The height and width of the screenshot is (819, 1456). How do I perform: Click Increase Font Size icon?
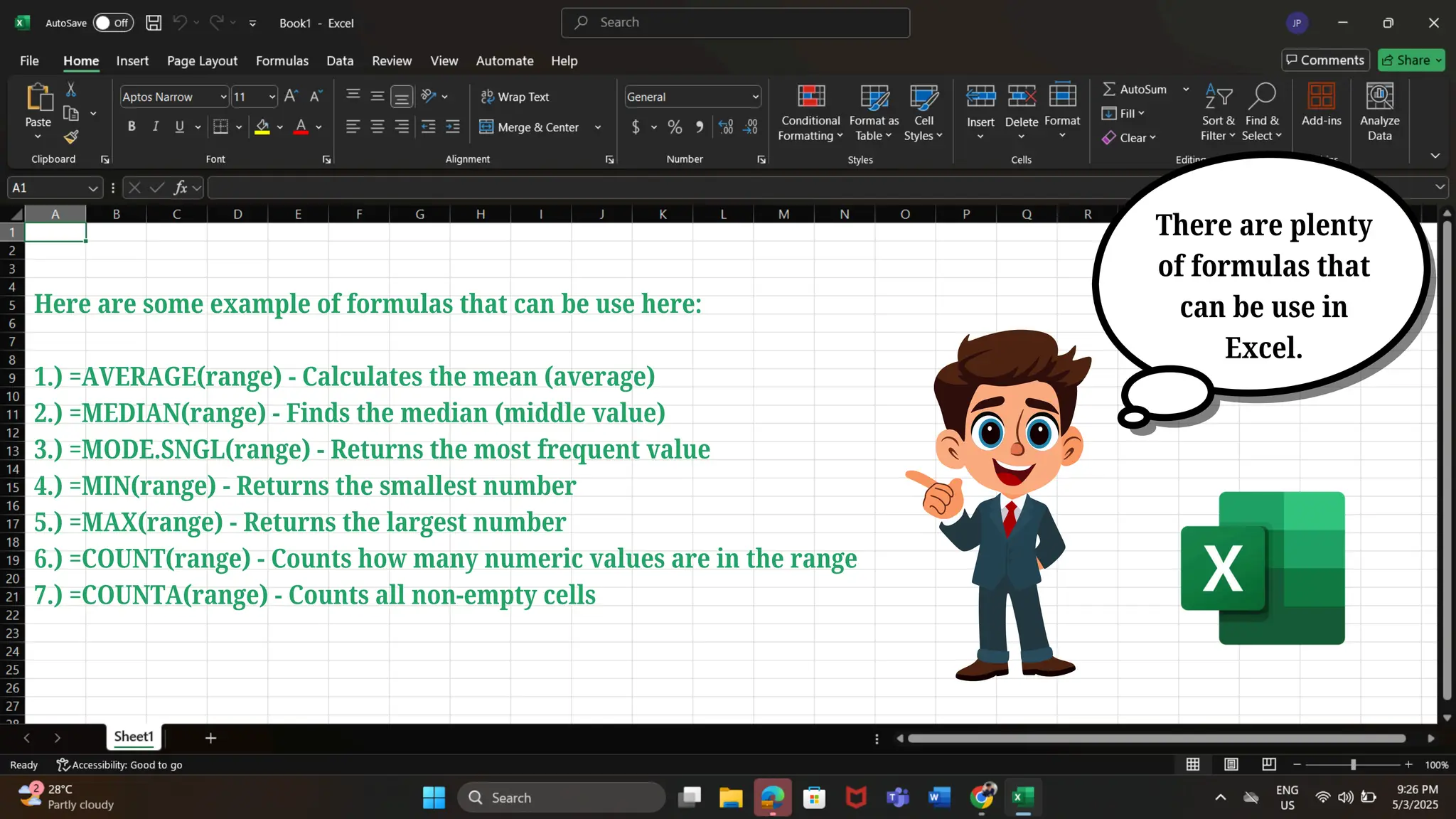tap(291, 96)
